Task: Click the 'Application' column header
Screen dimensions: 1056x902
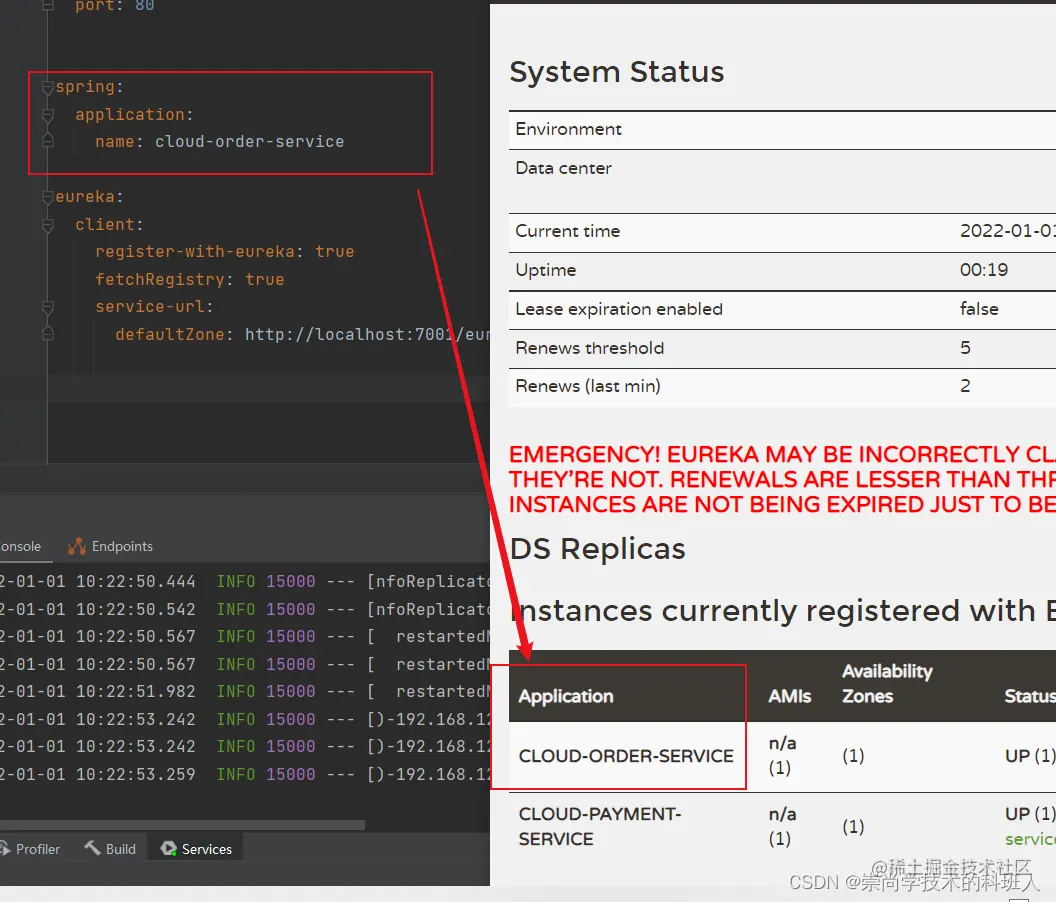Action: coord(566,697)
